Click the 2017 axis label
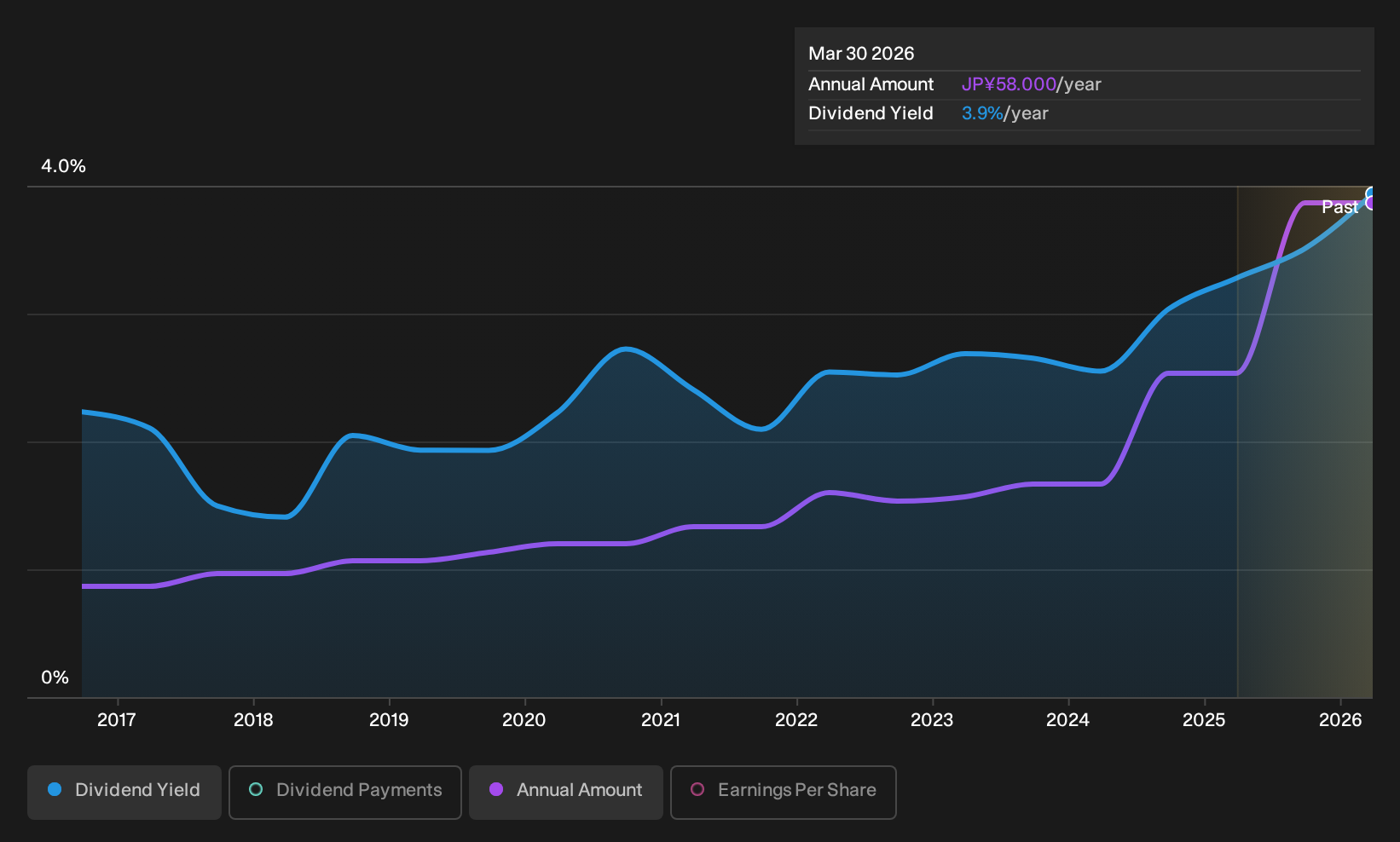 coord(117,720)
